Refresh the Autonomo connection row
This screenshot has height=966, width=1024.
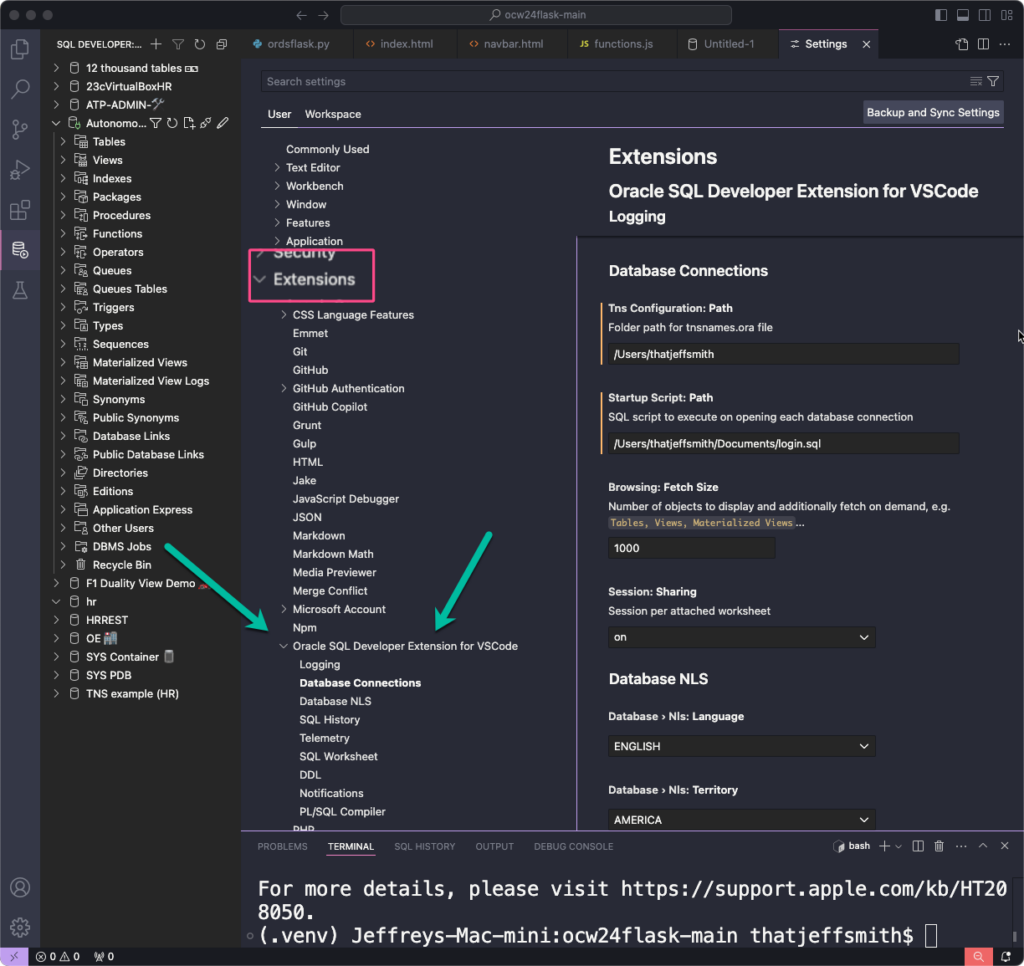(172, 123)
